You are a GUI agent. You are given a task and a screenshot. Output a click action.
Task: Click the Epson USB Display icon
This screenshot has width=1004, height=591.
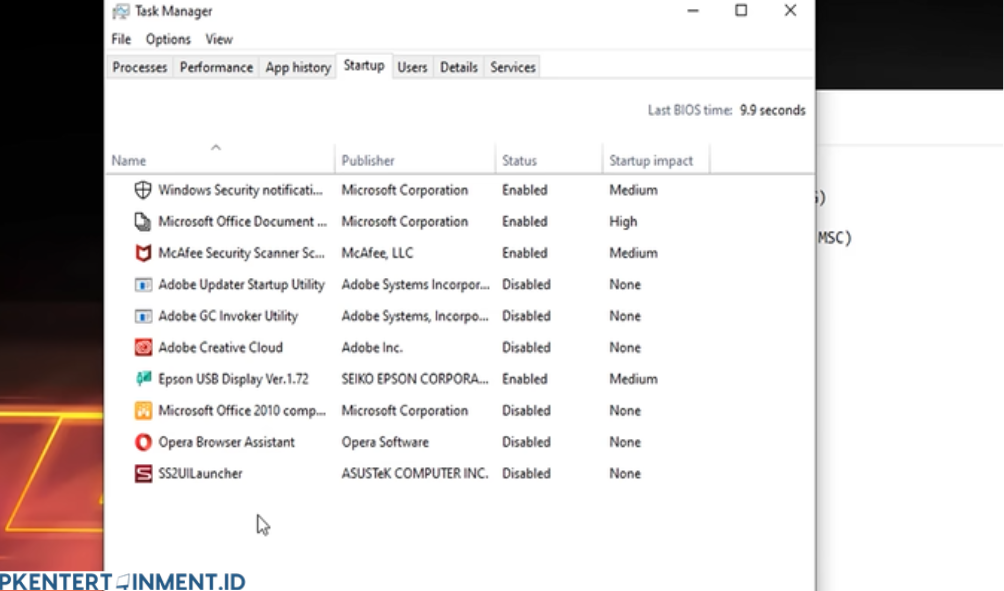pos(143,378)
